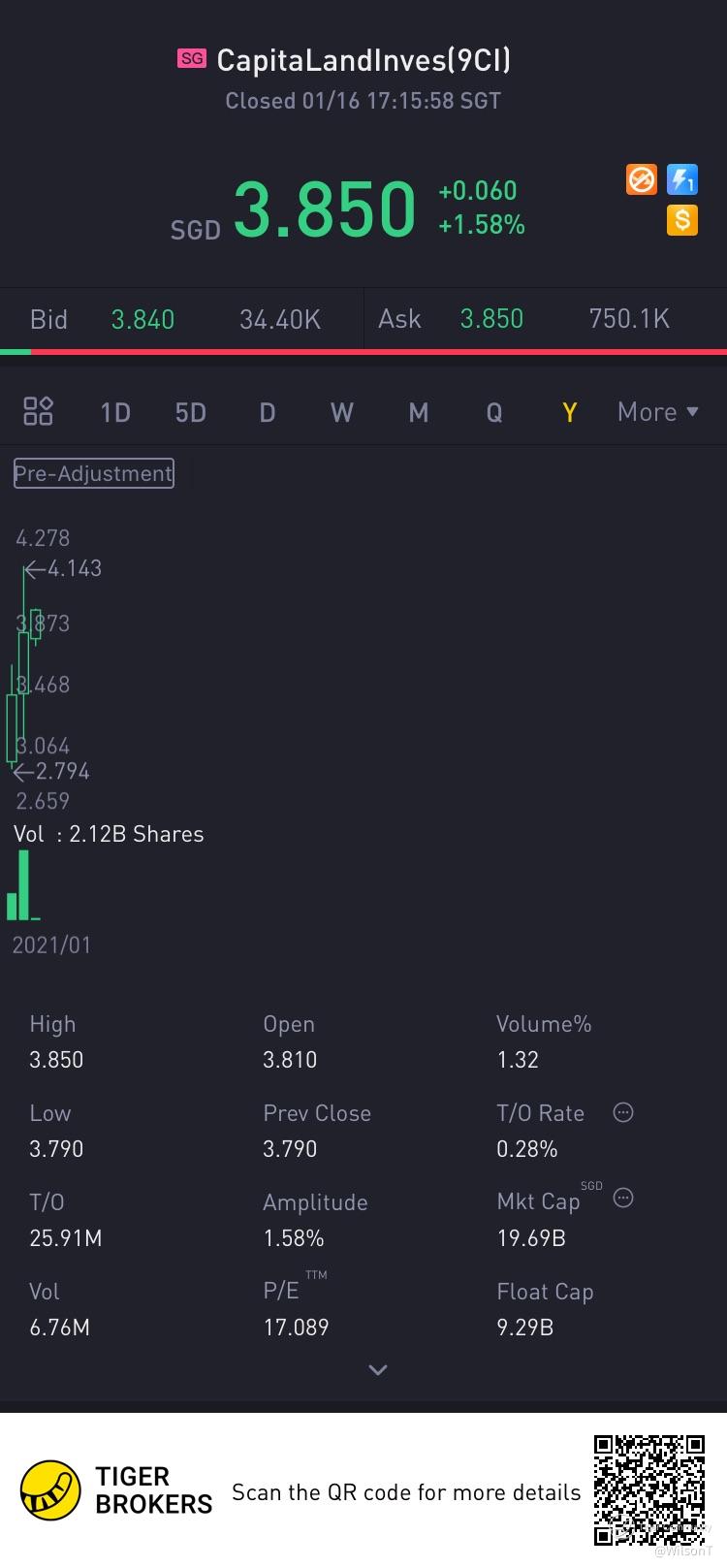Viewport: 727px width, 1568px height.
Task: Switch to the 1D chart tab
Action: tap(115, 412)
